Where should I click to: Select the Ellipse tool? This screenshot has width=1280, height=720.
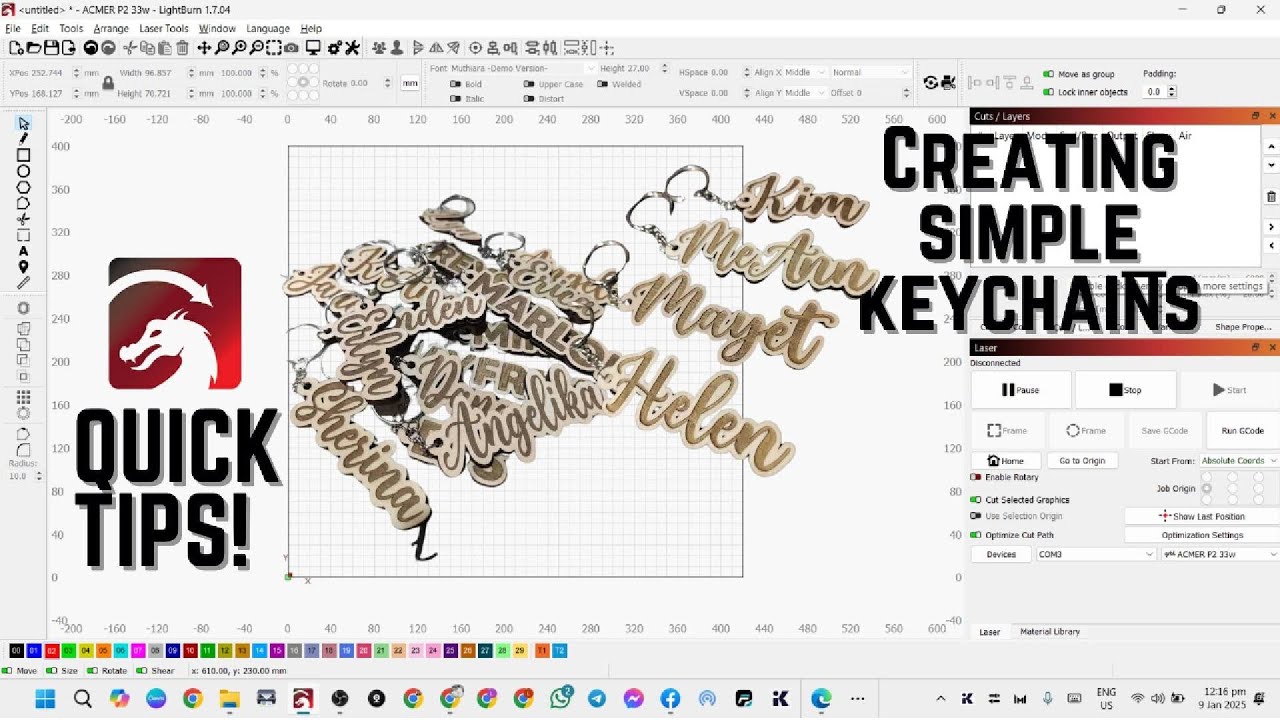click(23, 171)
